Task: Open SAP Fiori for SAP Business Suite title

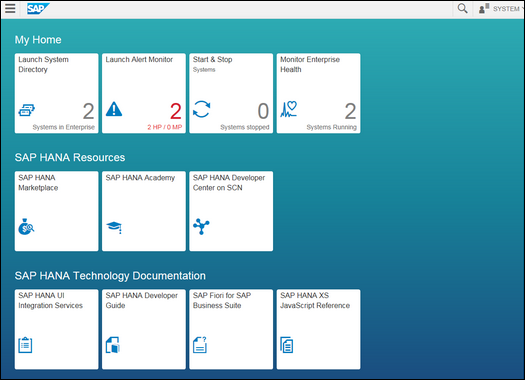Action: 222,300
